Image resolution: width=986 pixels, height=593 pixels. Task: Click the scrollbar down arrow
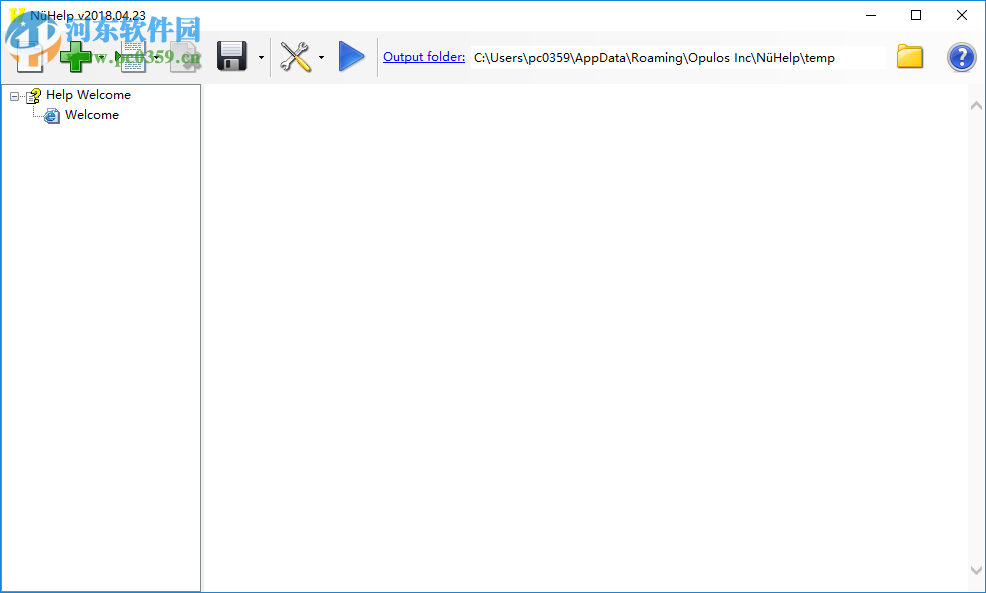point(976,570)
